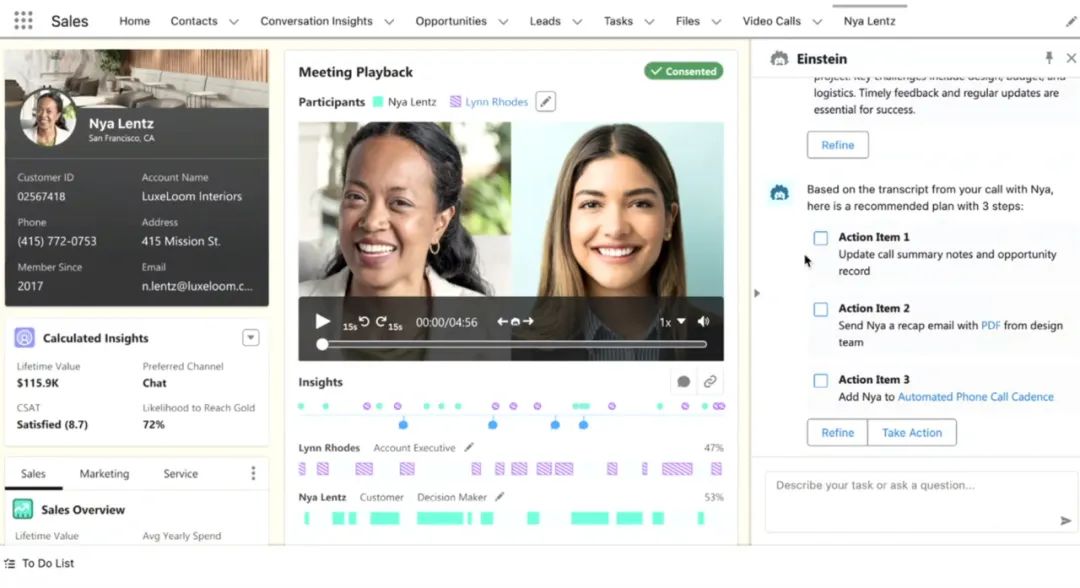Expand Contacts tab dropdown chevron
1080x588 pixels.
[x=234, y=22]
